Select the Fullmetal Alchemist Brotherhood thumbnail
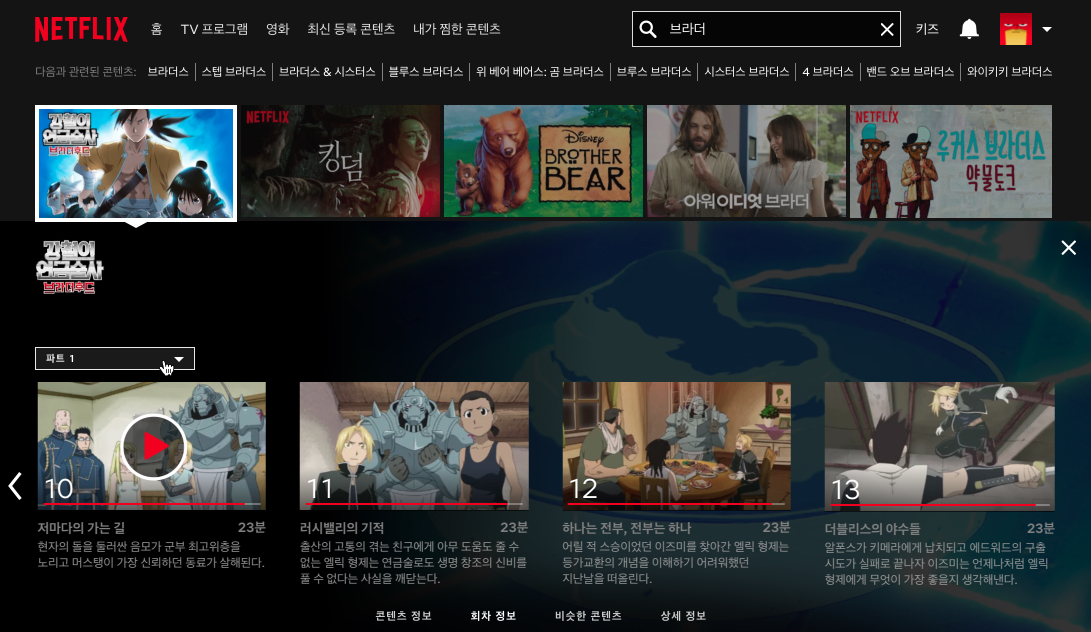1091x632 pixels. (x=136, y=163)
